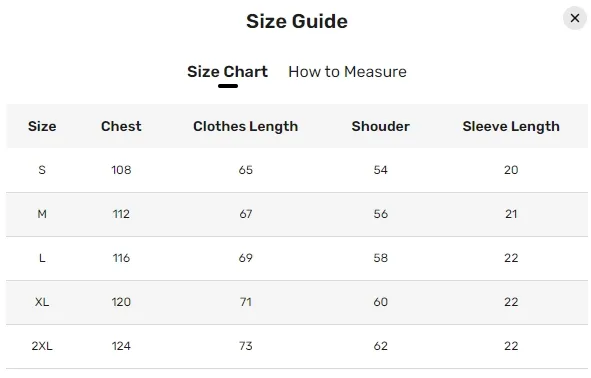Click the Sleeve Length column header
This screenshot has width=591, height=378.
coord(511,126)
